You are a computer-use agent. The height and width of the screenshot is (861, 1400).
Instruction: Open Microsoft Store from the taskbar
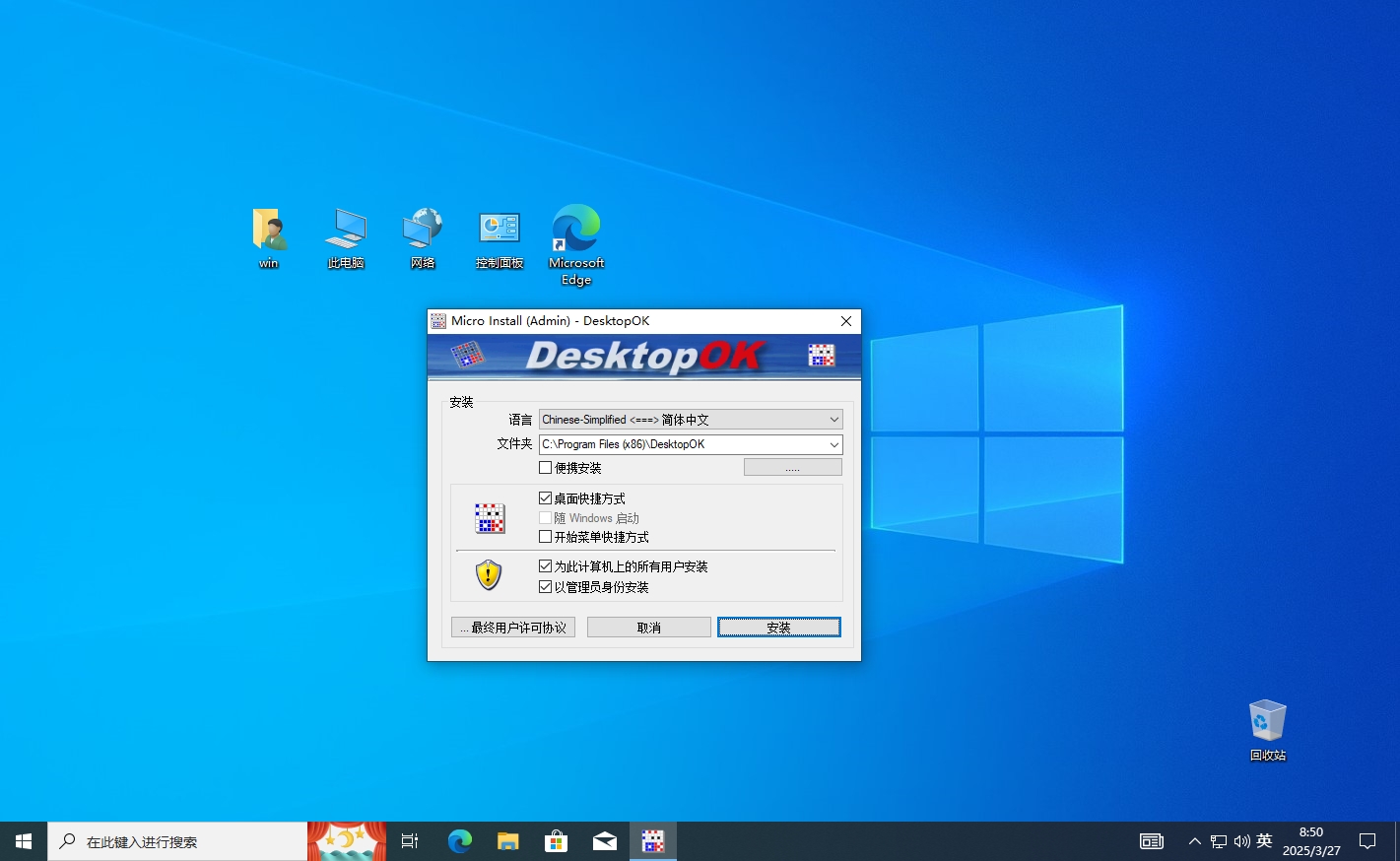557,841
